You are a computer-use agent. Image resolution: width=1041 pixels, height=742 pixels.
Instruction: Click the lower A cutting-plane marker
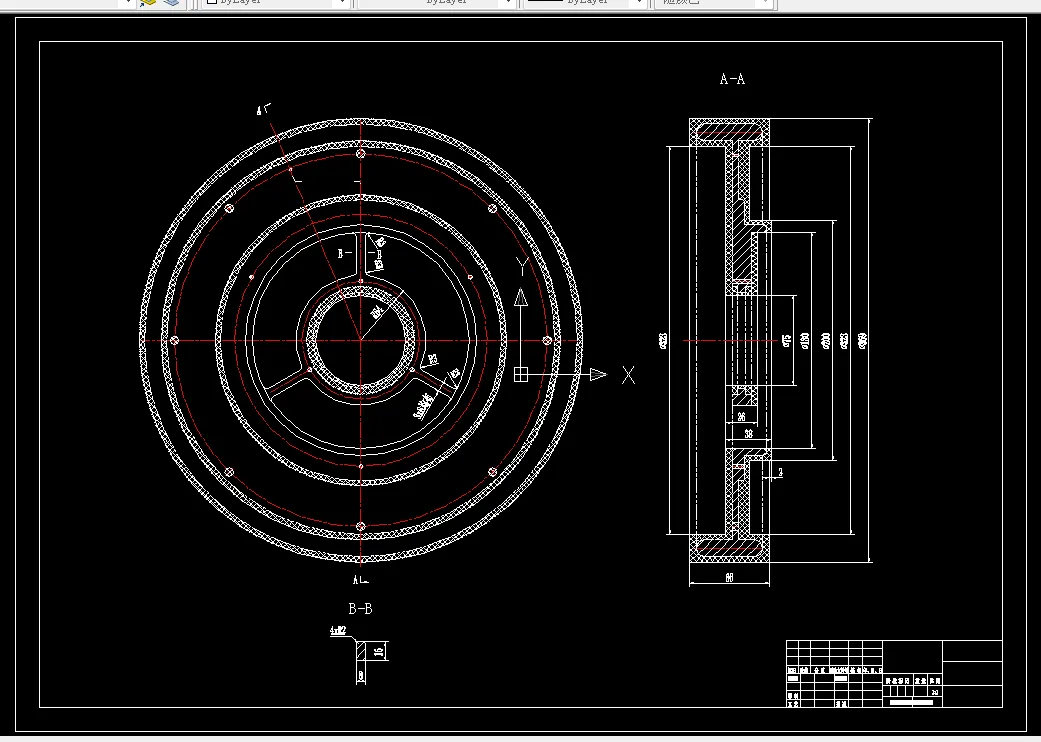tap(360, 580)
